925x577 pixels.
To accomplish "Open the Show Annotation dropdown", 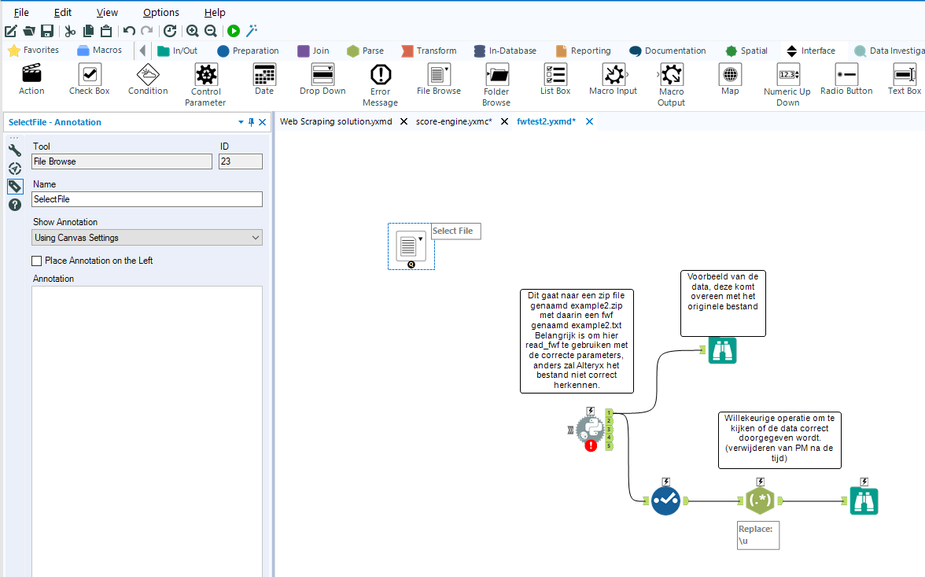I will tap(147, 238).
